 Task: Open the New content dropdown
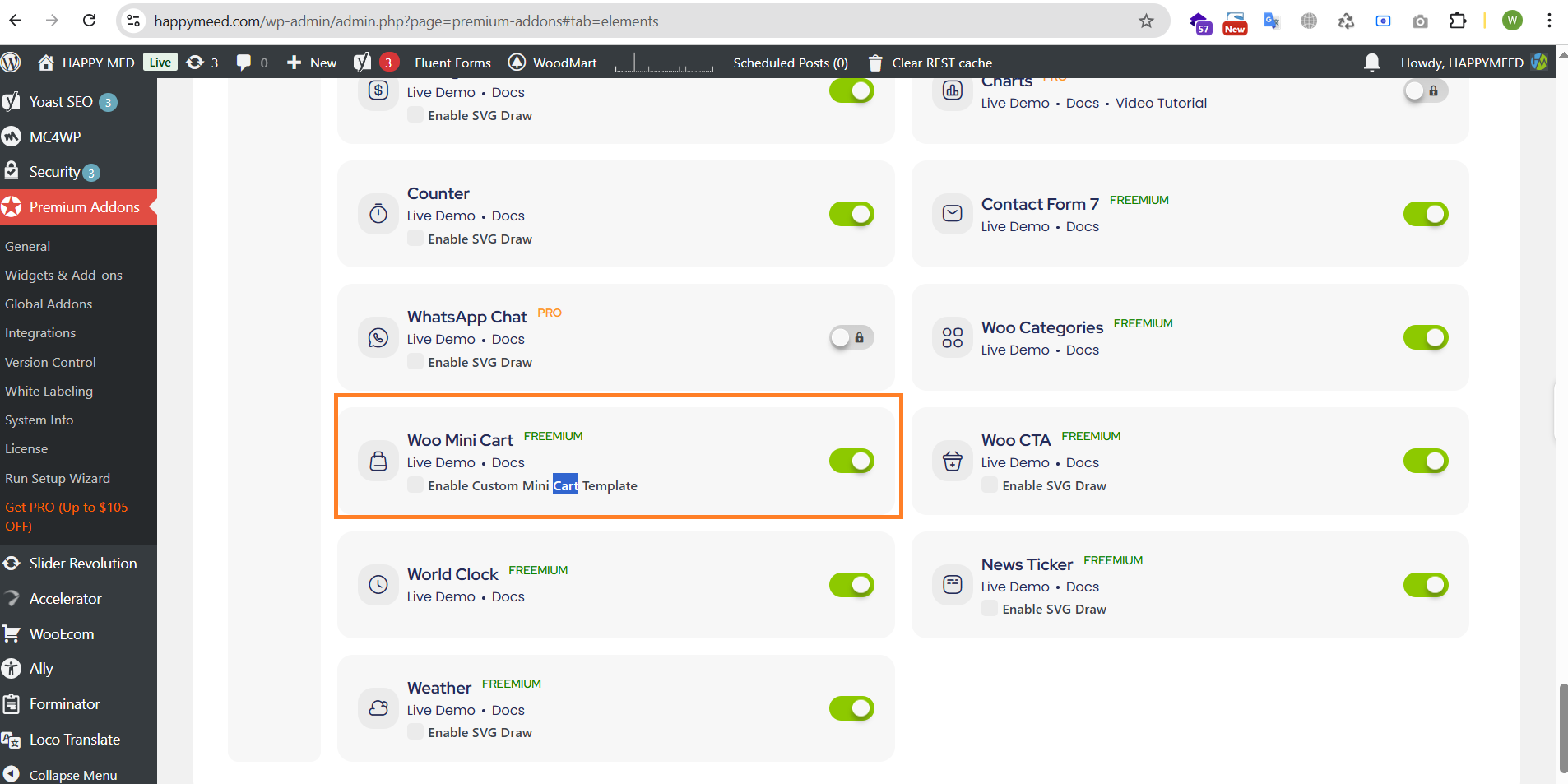pyautogui.click(x=312, y=63)
